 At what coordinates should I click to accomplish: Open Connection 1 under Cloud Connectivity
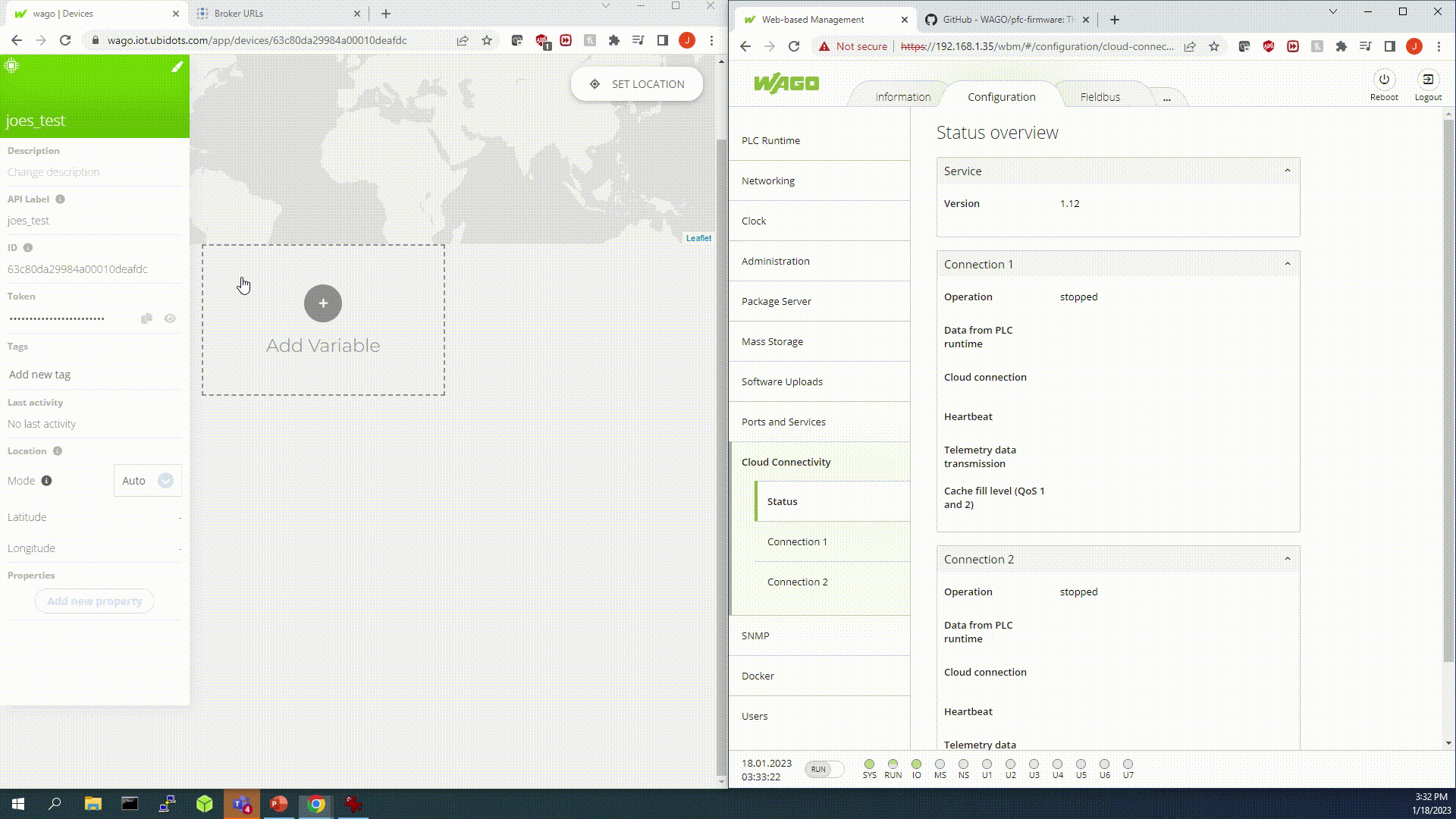coord(833,541)
